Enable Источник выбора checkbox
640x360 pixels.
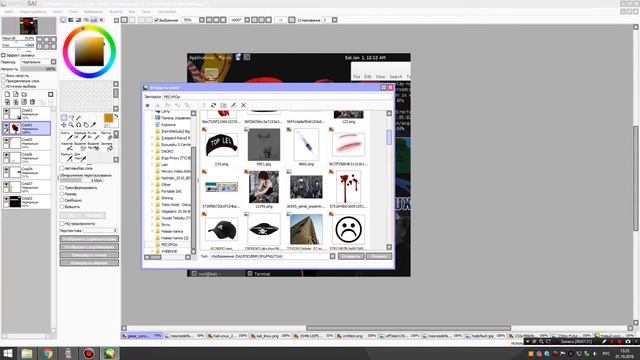(x=3, y=86)
